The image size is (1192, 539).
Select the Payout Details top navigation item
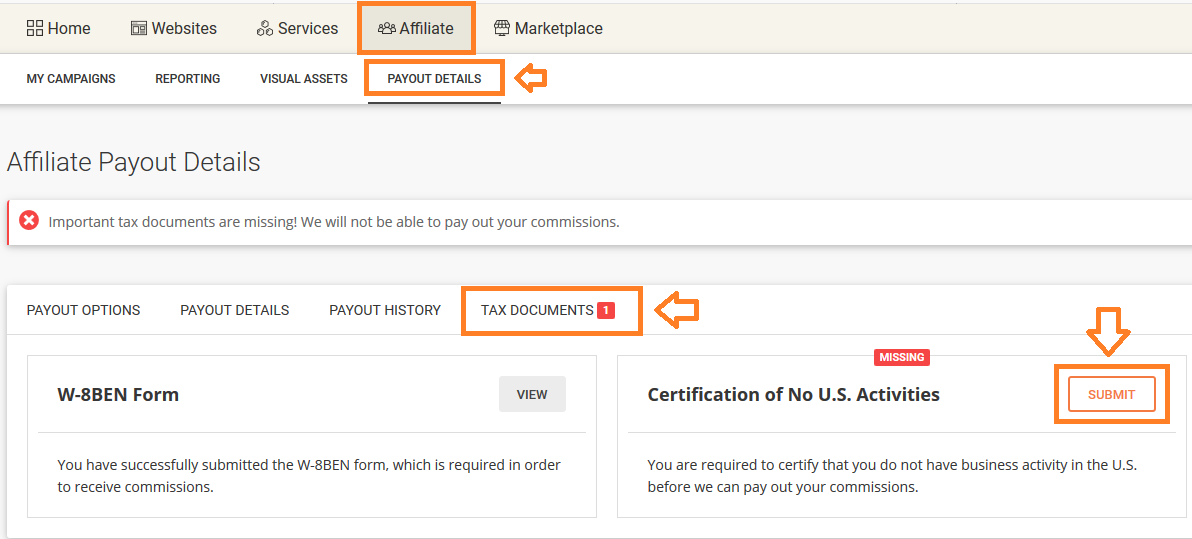pos(434,79)
